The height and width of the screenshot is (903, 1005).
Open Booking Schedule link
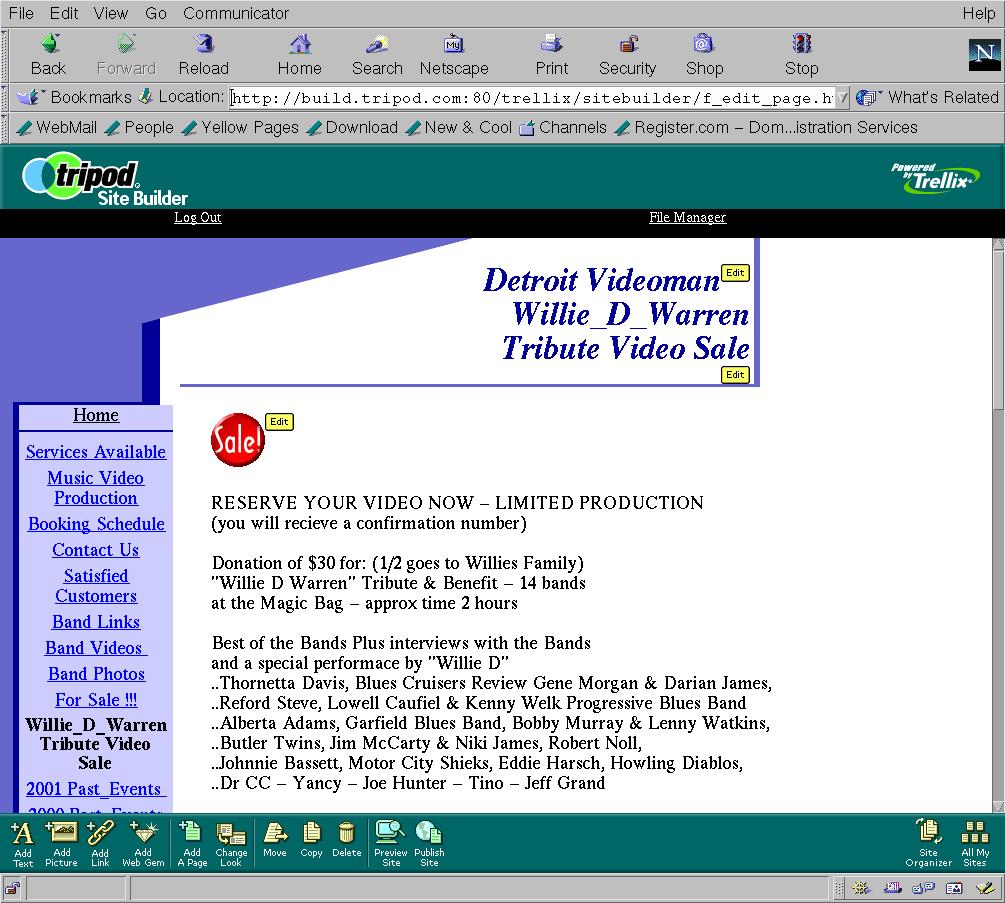(x=96, y=524)
